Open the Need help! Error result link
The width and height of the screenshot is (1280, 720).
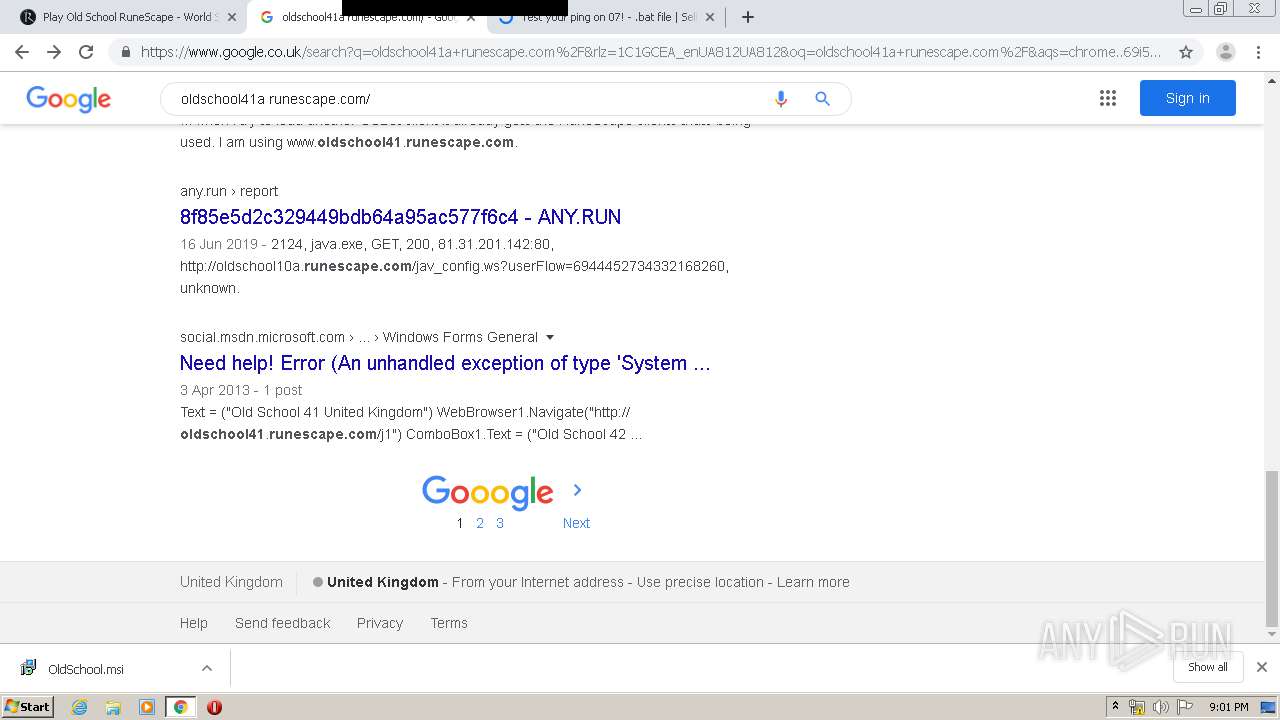point(445,363)
